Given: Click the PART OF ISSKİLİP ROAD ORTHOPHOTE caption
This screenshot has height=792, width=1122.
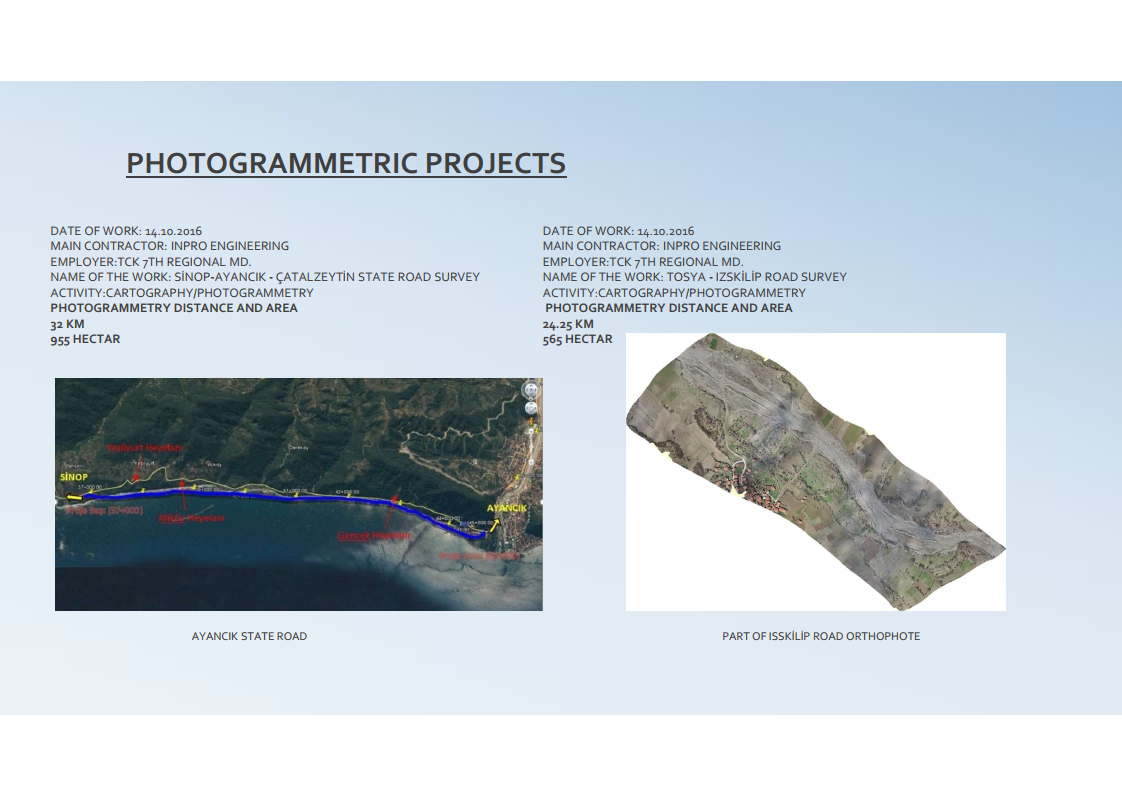Looking at the screenshot, I should coord(821,636).
